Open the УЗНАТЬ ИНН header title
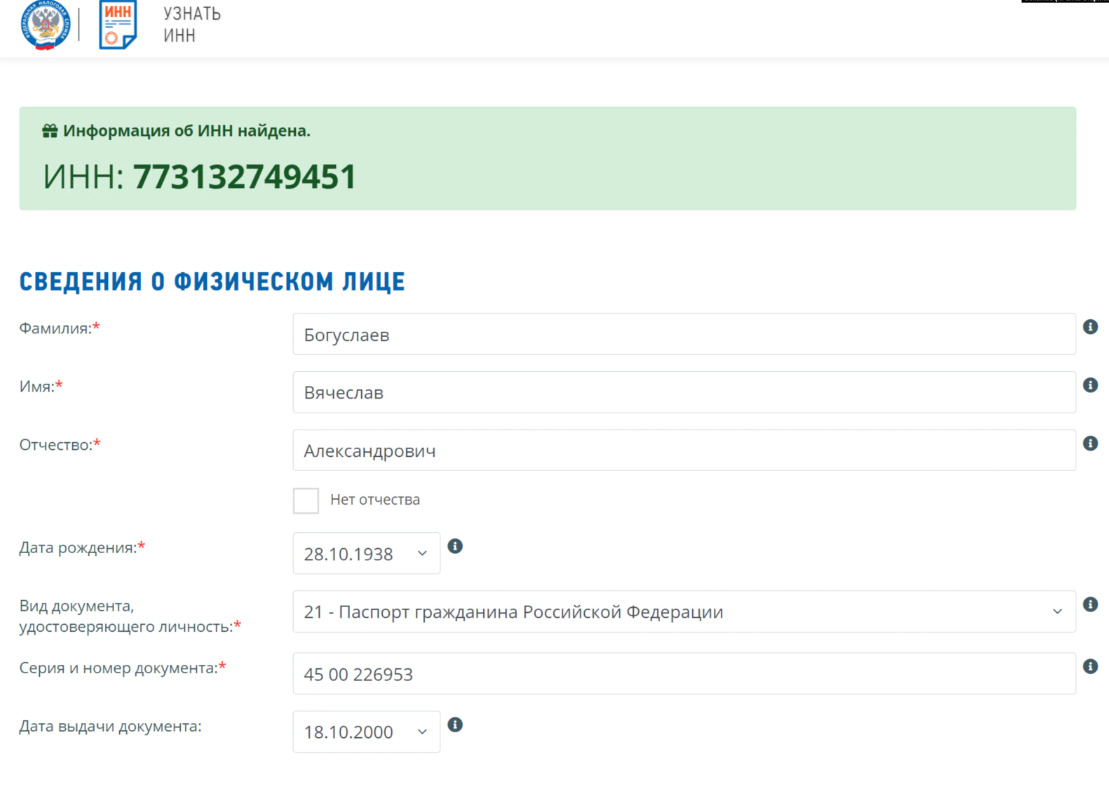The width and height of the screenshot is (1109, 798). pyautogui.click(x=192, y=25)
